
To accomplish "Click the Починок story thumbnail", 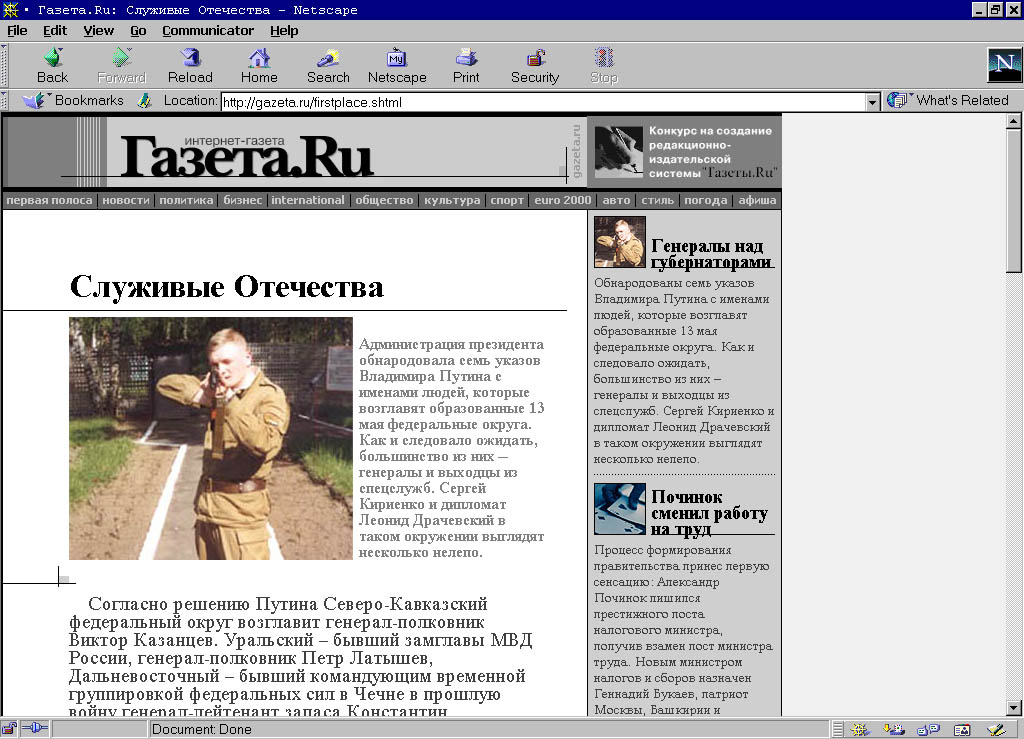I will (620, 509).
